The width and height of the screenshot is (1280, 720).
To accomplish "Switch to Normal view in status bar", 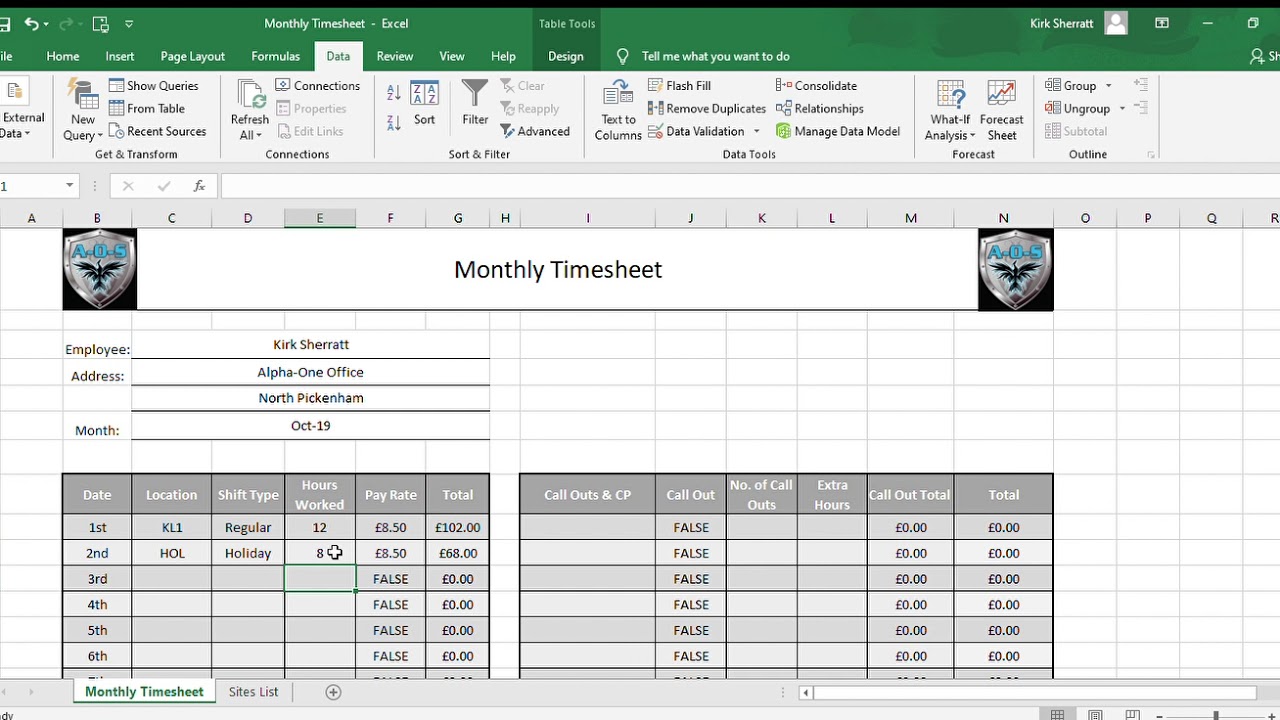I will [x=1057, y=715].
